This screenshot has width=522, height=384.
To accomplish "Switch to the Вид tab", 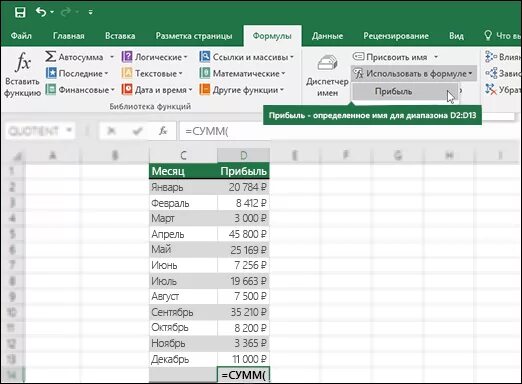I will (456, 36).
